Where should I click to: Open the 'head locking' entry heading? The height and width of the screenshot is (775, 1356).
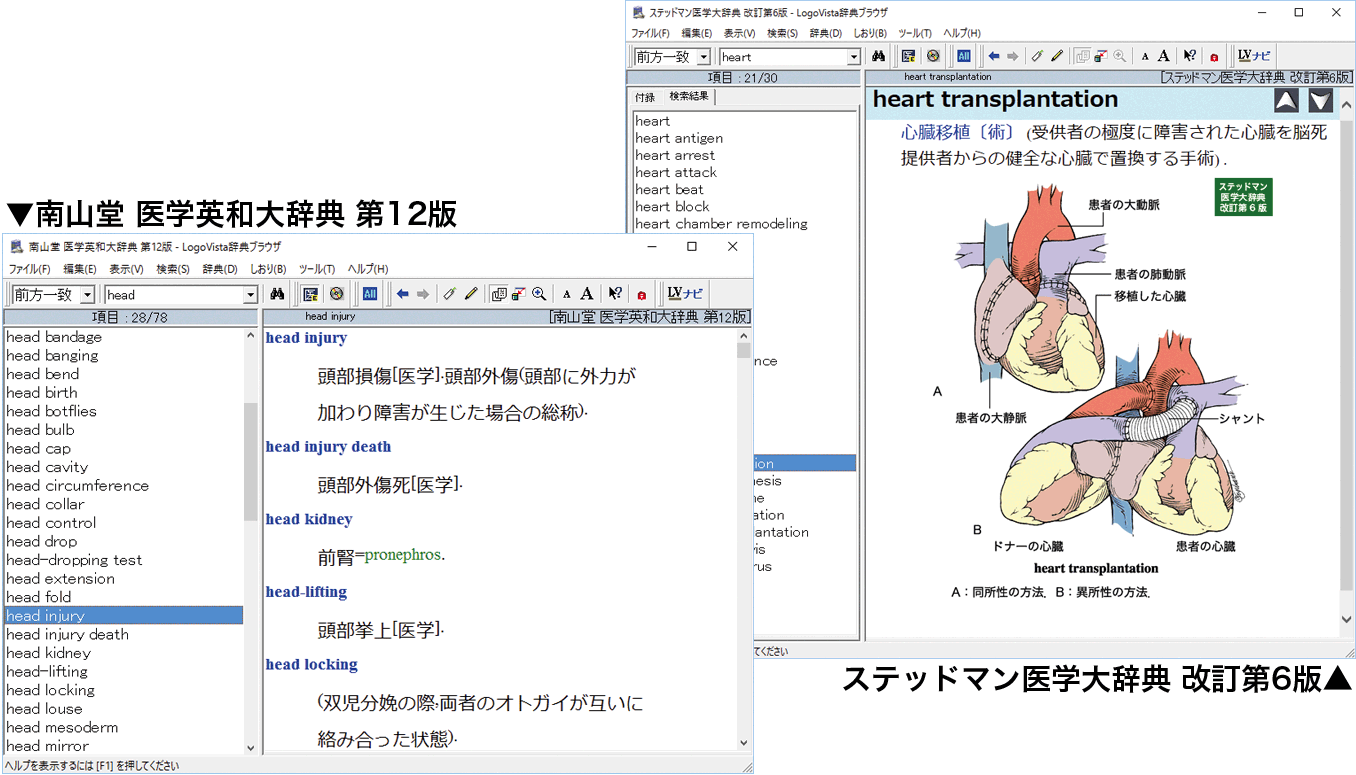coord(311,665)
